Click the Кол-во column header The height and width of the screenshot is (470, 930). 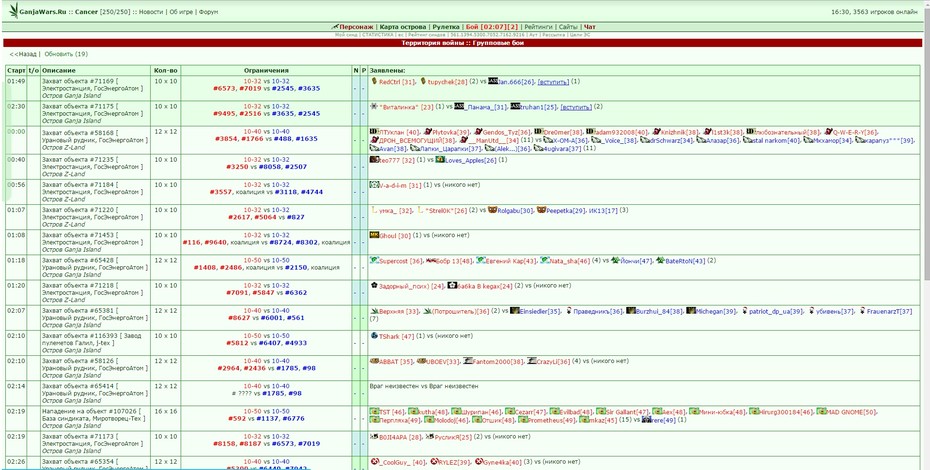(163, 71)
